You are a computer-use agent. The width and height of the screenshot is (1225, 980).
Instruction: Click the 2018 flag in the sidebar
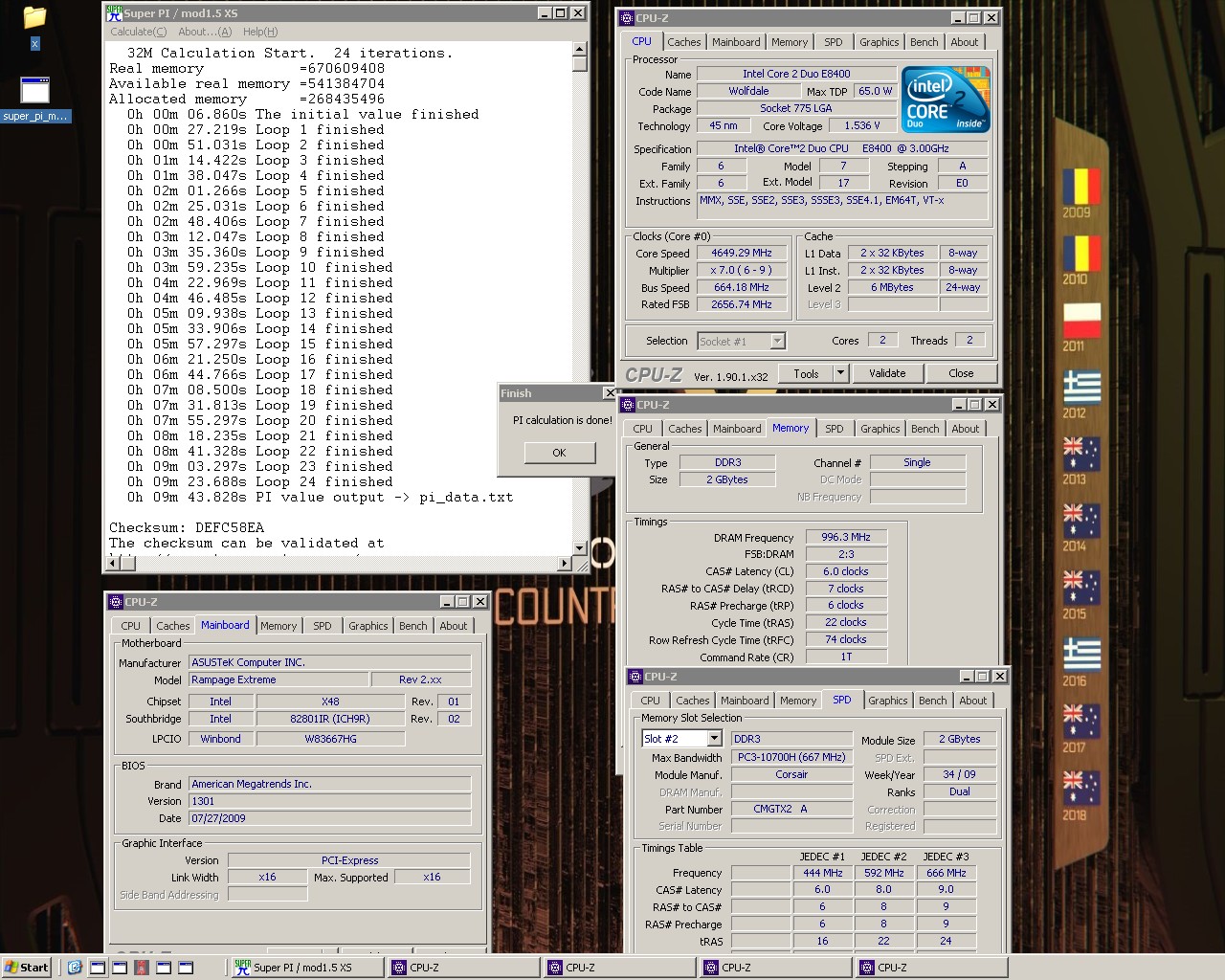point(1081,789)
